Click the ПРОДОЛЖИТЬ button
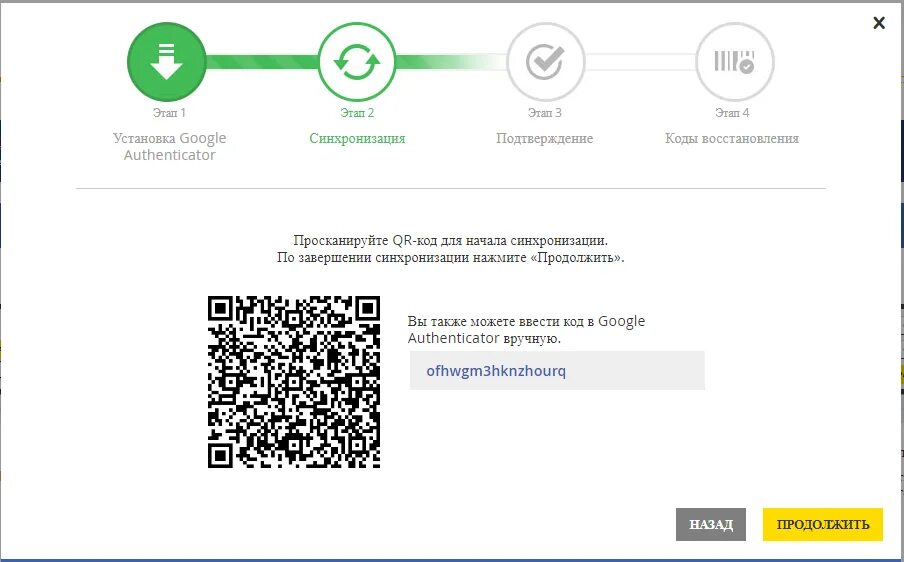The image size is (904, 562). (823, 525)
